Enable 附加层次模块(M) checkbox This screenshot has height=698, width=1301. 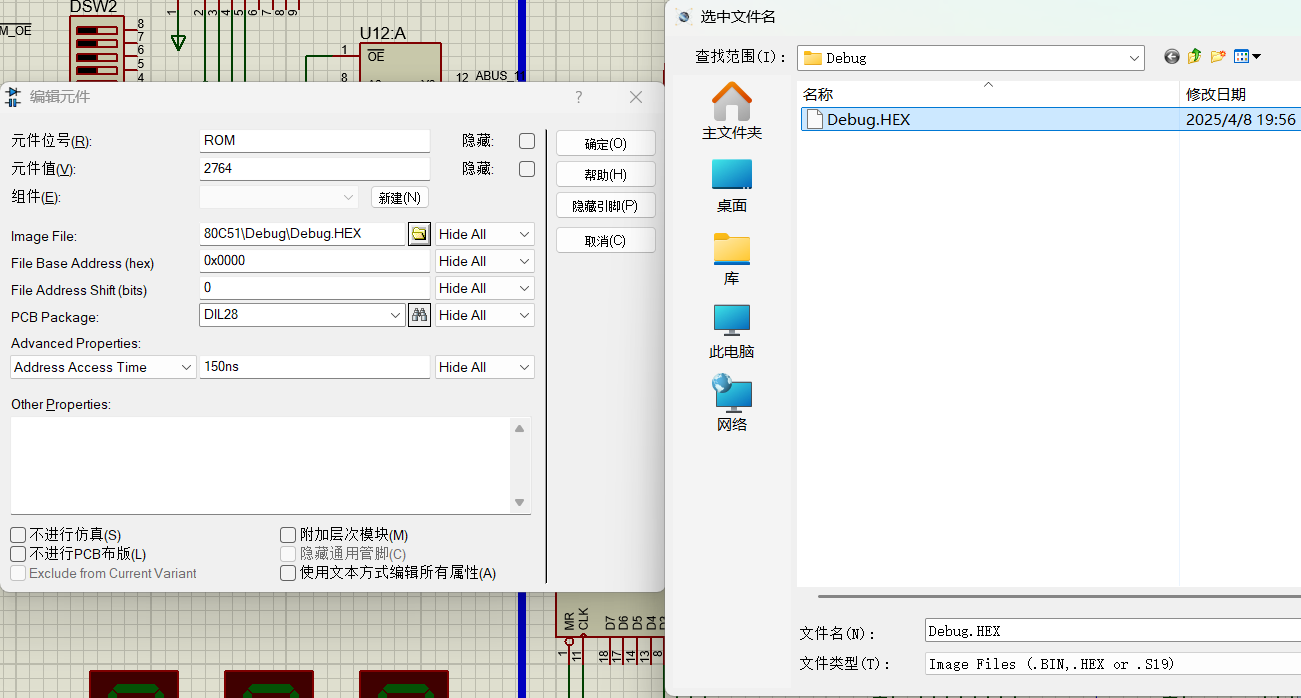click(x=288, y=535)
